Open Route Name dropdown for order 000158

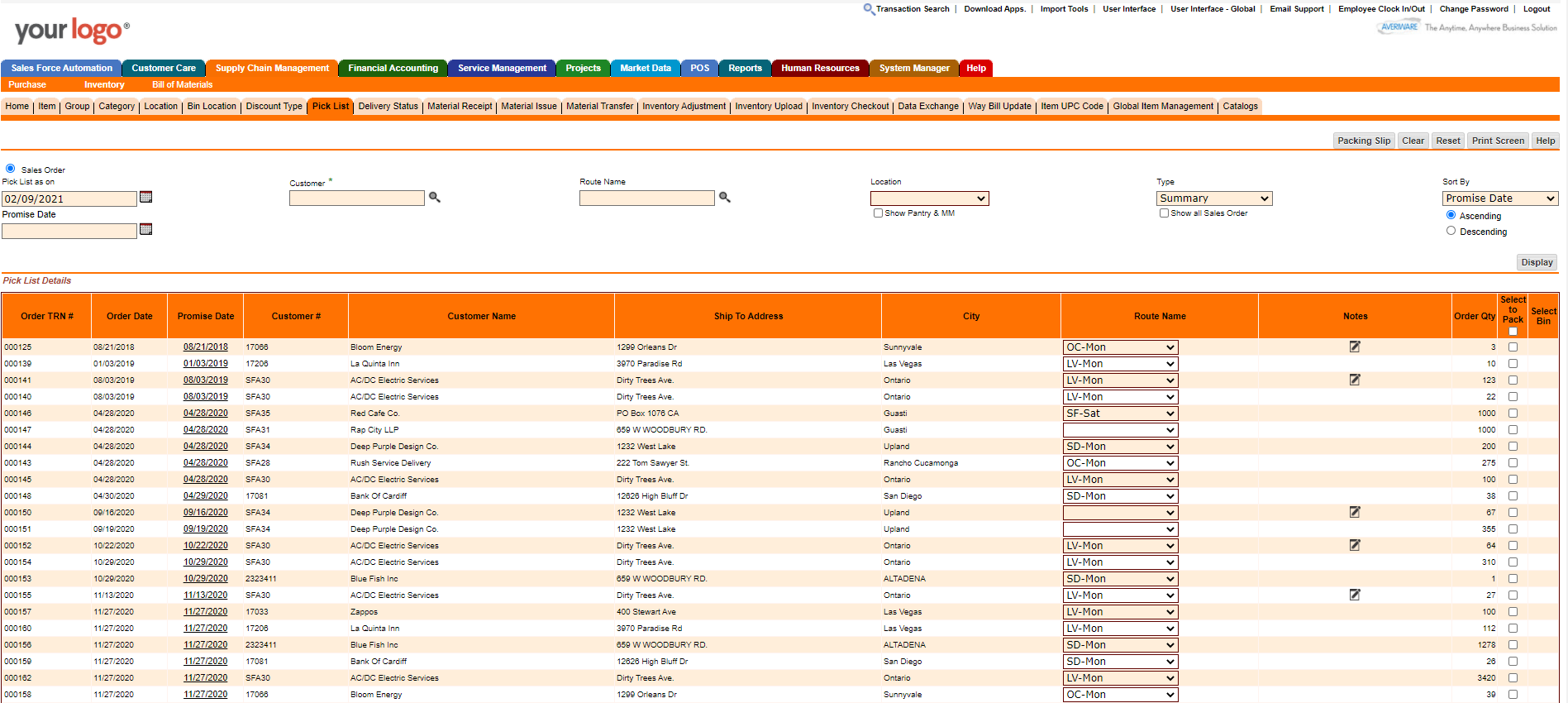click(x=1120, y=695)
